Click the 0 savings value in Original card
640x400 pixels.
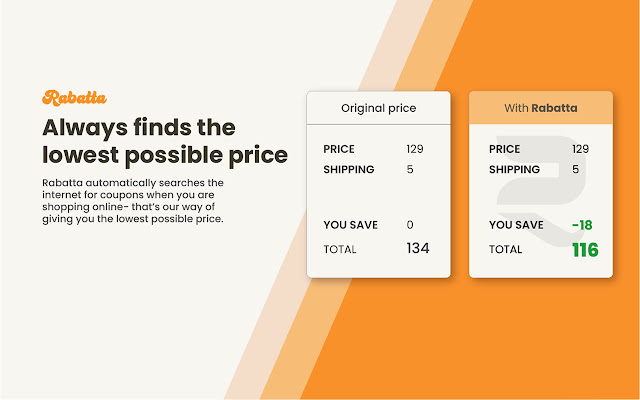point(410,225)
